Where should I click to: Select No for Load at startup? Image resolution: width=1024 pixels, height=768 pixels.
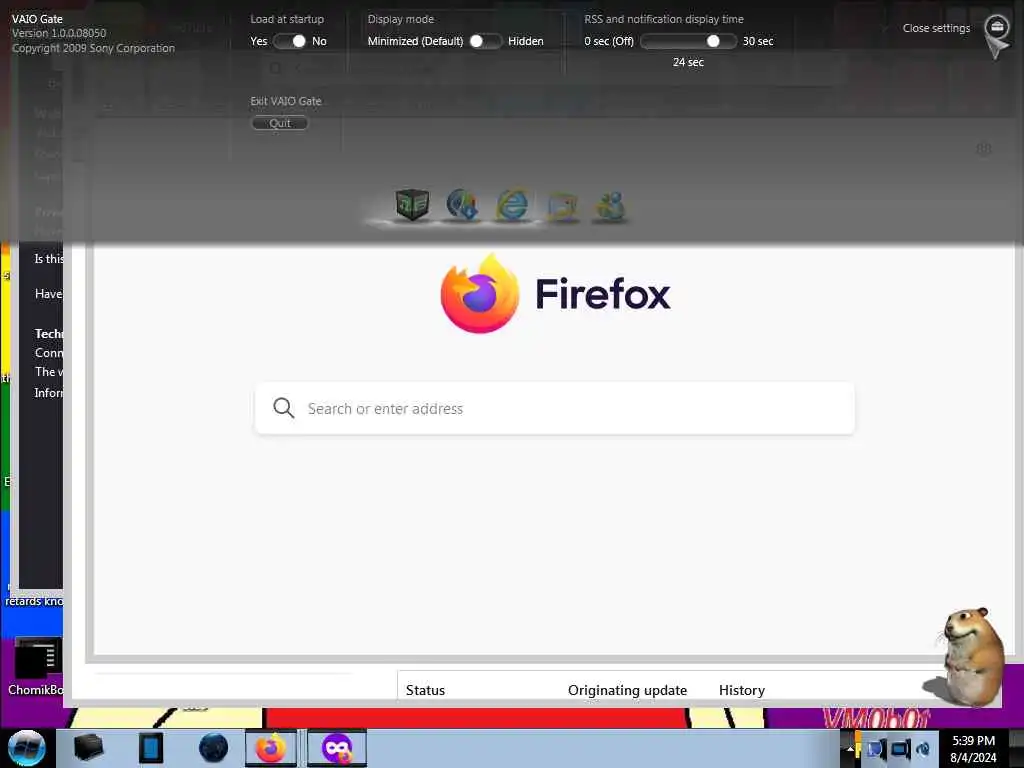[319, 41]
